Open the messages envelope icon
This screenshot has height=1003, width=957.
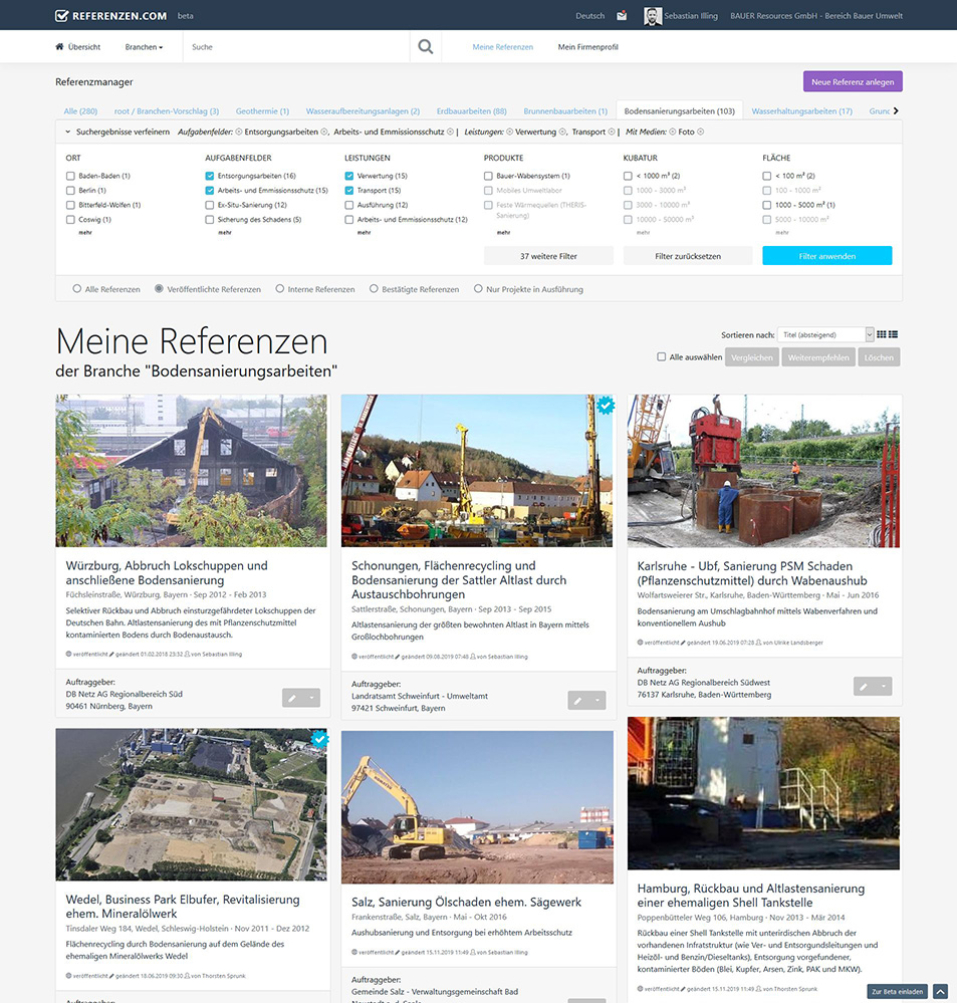point(622,15)
